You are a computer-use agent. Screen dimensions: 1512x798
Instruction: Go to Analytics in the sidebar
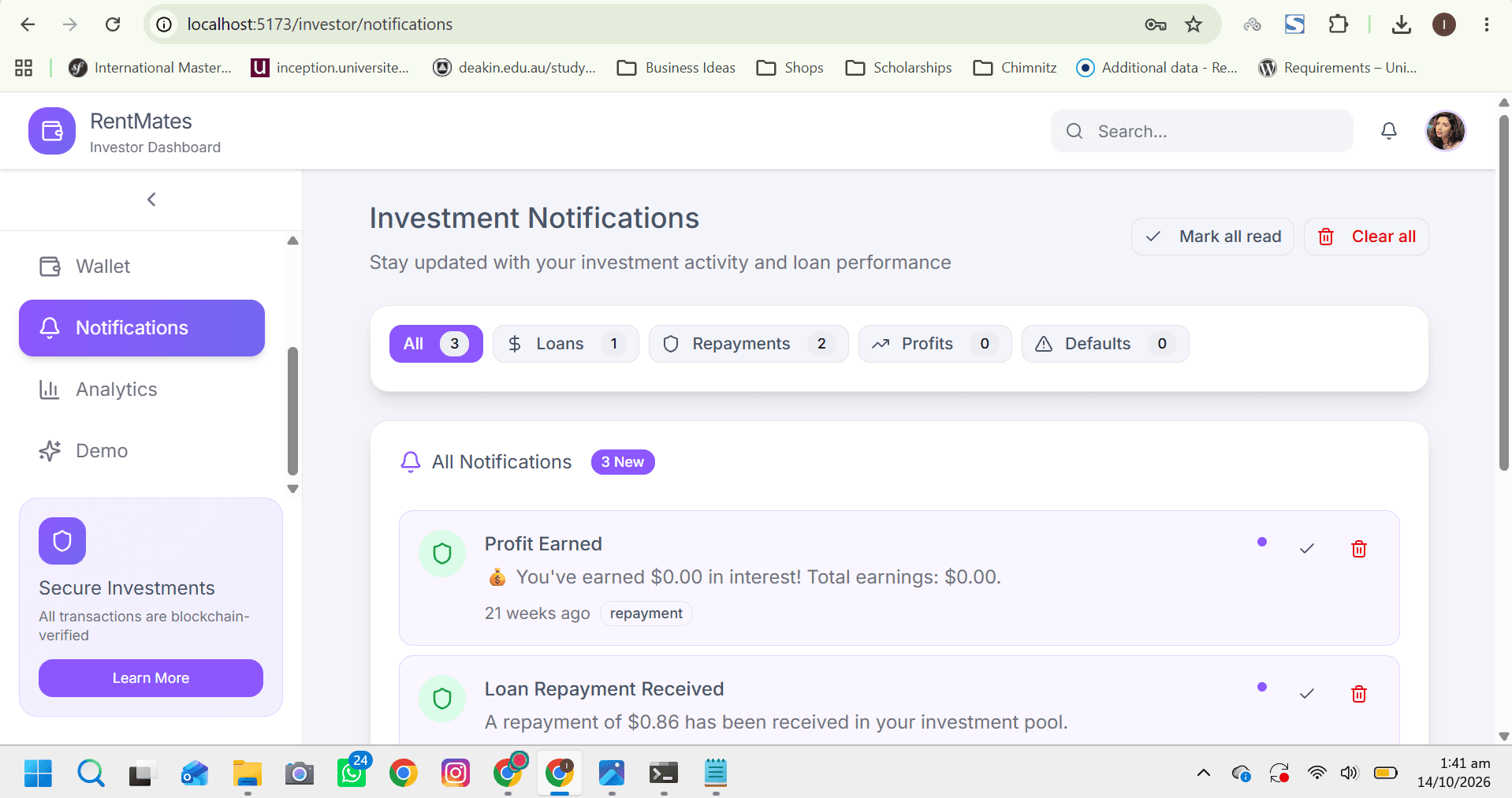point(142,390)
